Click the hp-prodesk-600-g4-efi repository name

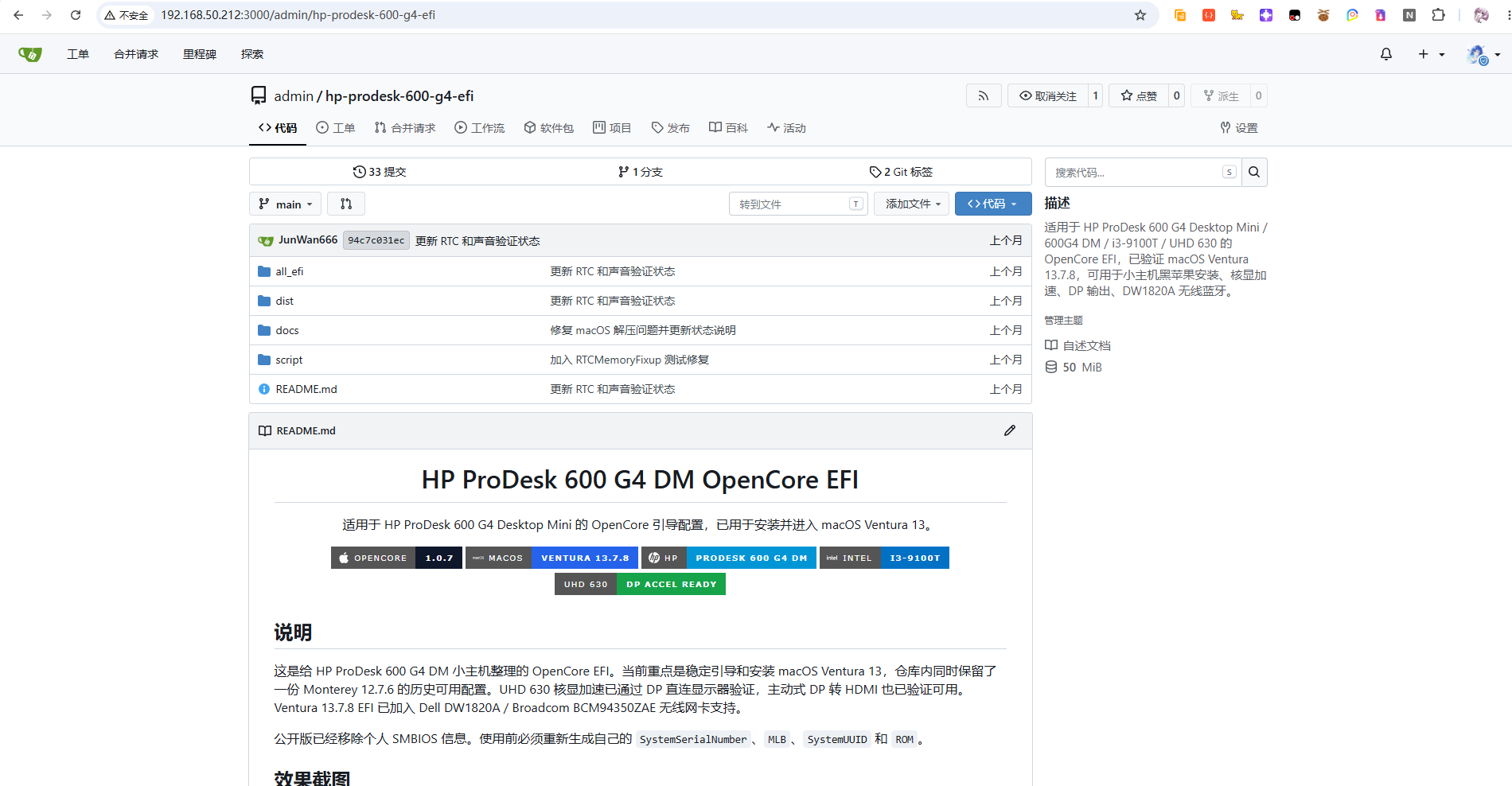tap(399, 96)
